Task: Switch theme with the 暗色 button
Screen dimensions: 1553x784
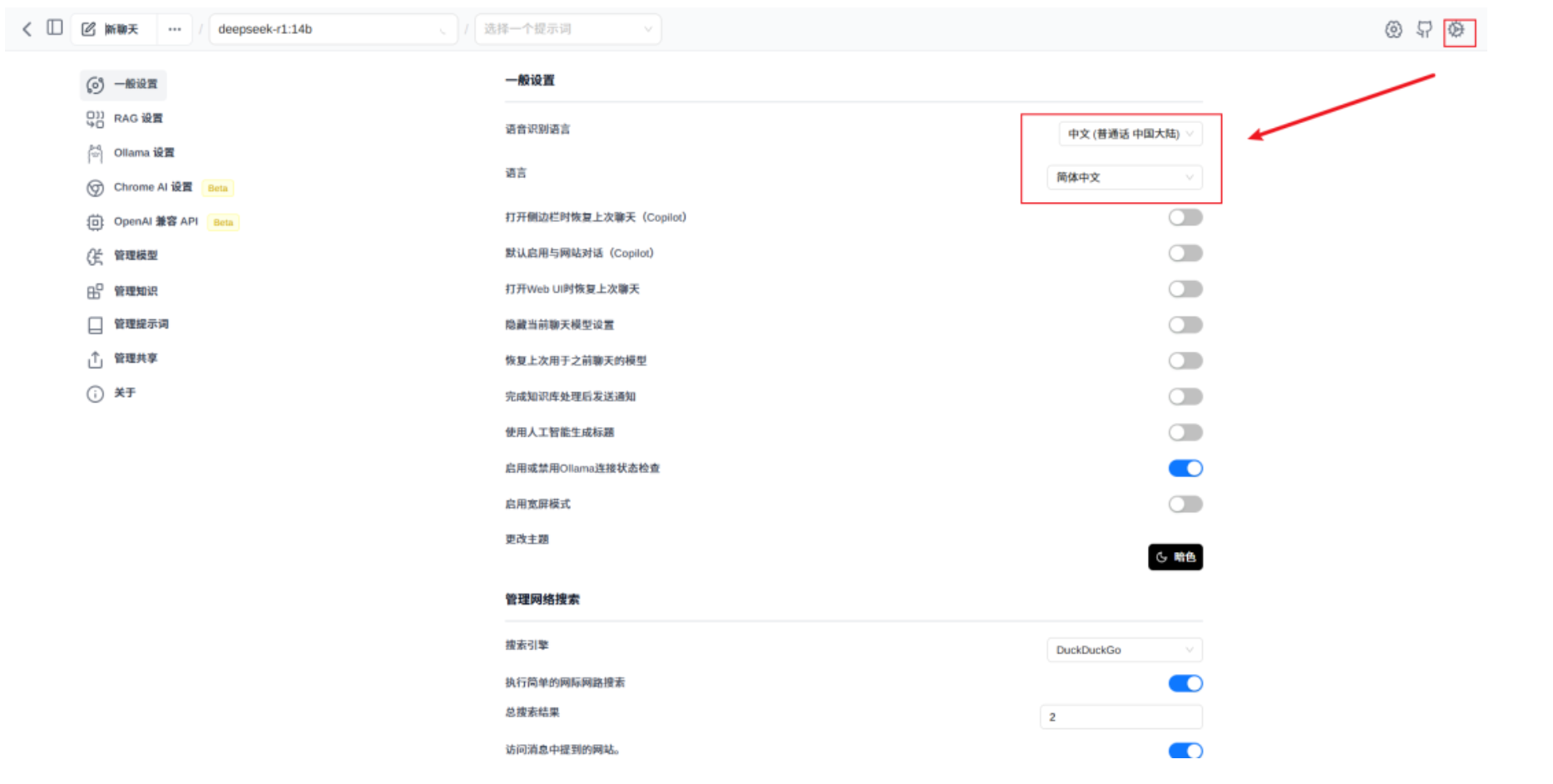Action: [x=1175, y=557]
